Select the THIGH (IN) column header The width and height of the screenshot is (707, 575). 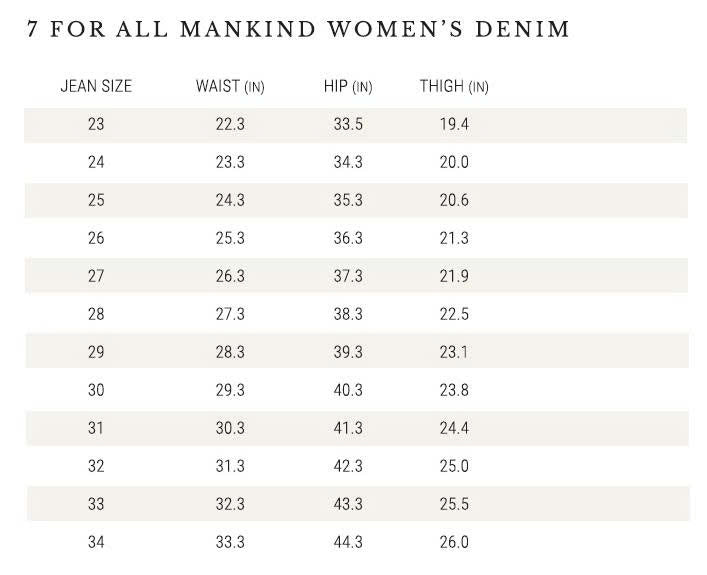(454, 87)
